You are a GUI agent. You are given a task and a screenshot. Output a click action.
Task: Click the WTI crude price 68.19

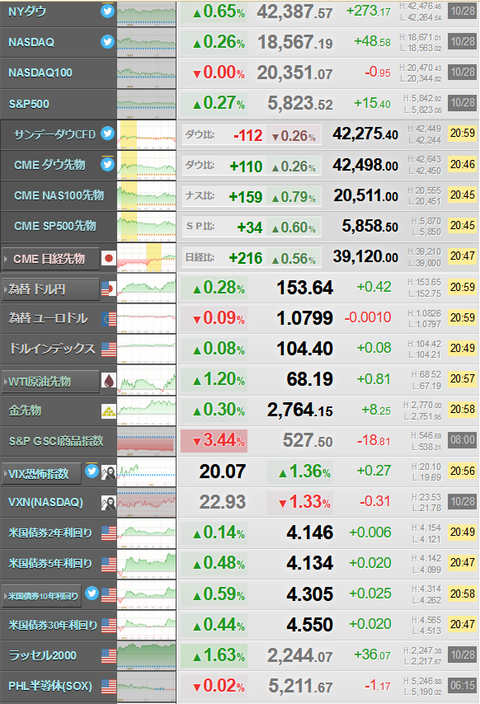pyautogui.click(x=310, y=379)
